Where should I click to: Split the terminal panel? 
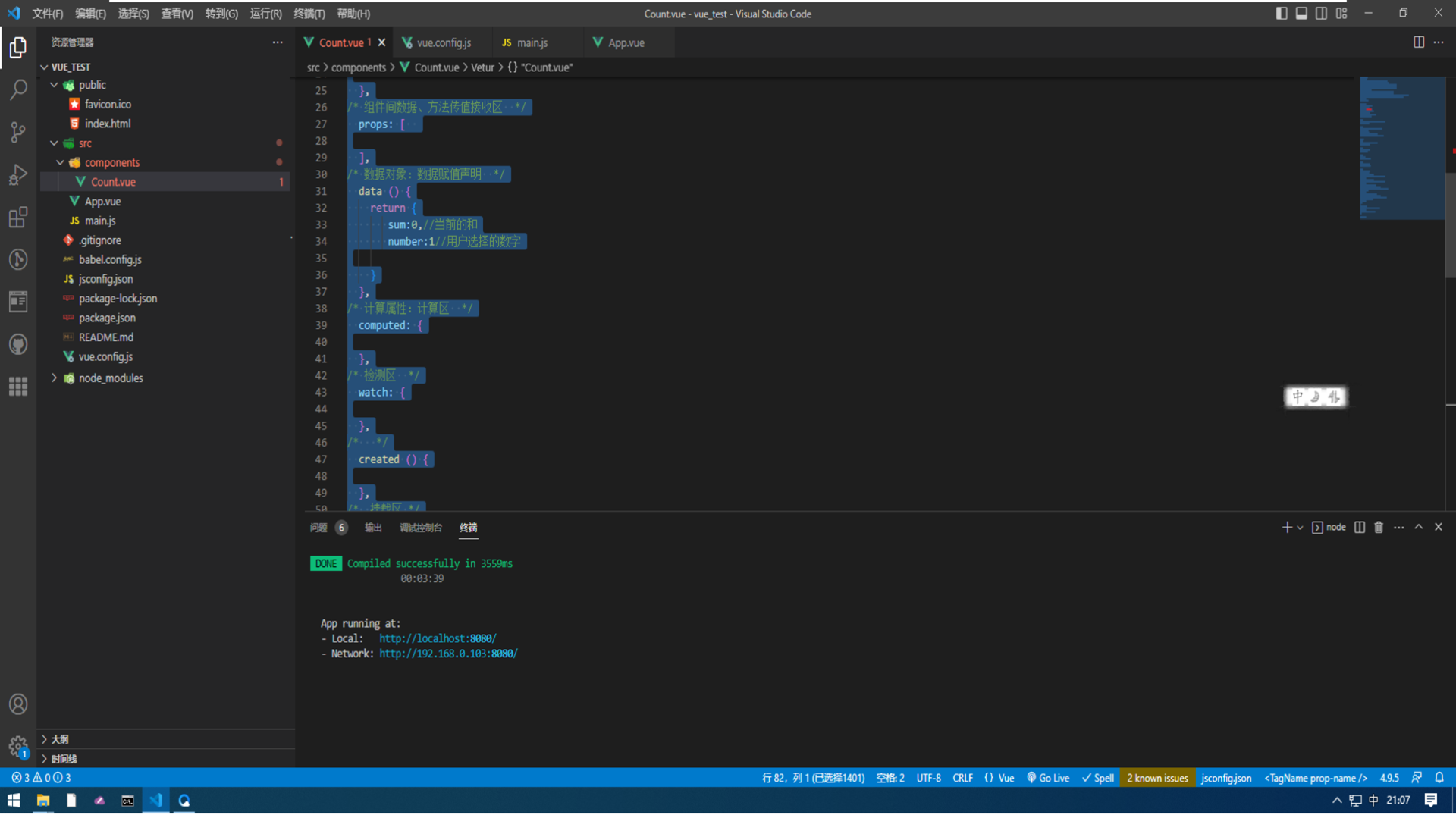click(x=1360, y=528)
